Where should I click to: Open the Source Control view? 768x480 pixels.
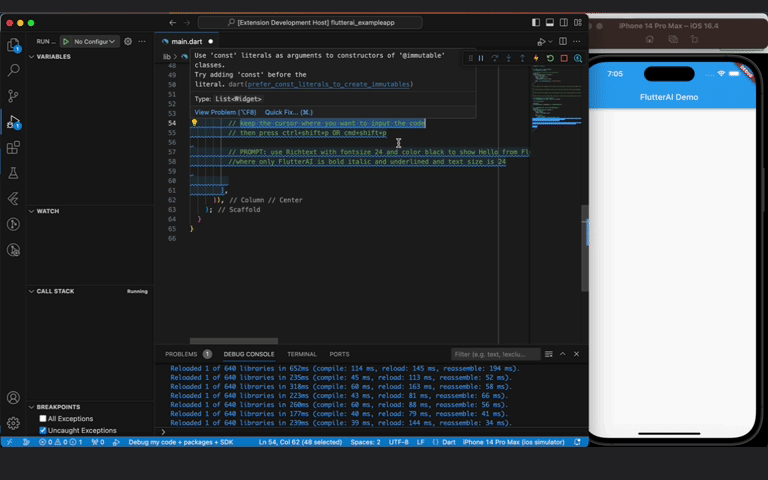(x=14, y=96)
